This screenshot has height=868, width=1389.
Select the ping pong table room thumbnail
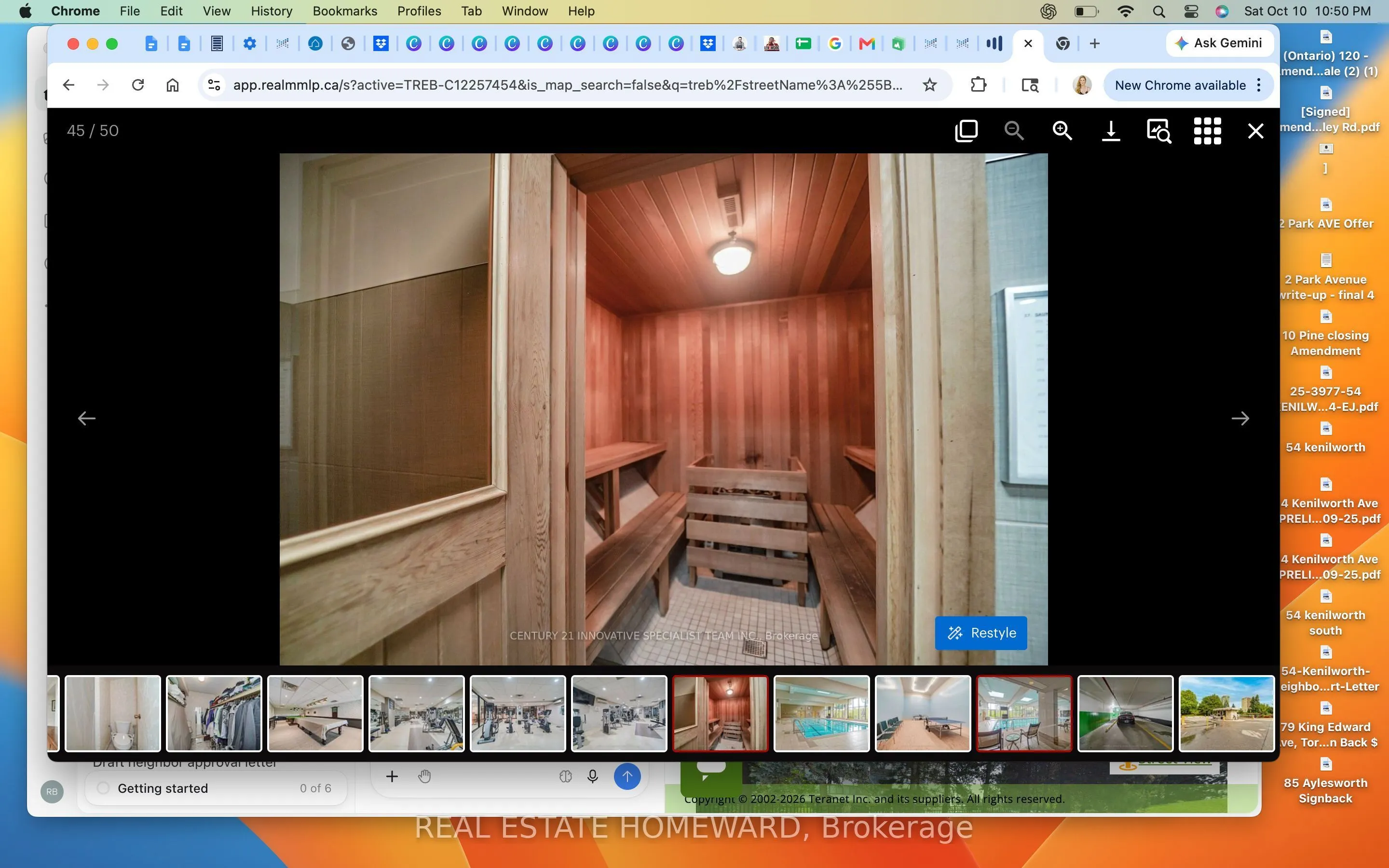922,714
